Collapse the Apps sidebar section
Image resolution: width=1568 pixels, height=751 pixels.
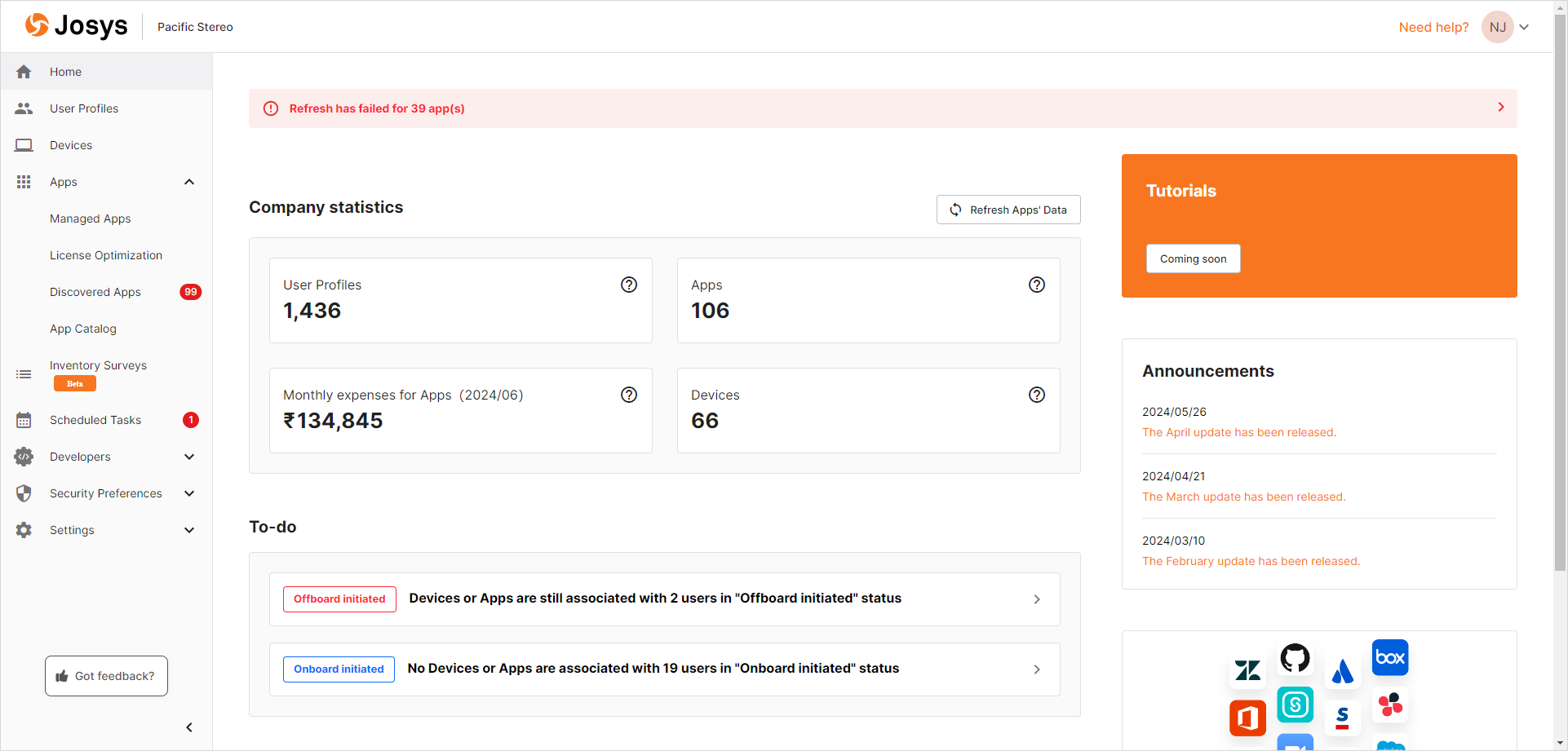189,182
